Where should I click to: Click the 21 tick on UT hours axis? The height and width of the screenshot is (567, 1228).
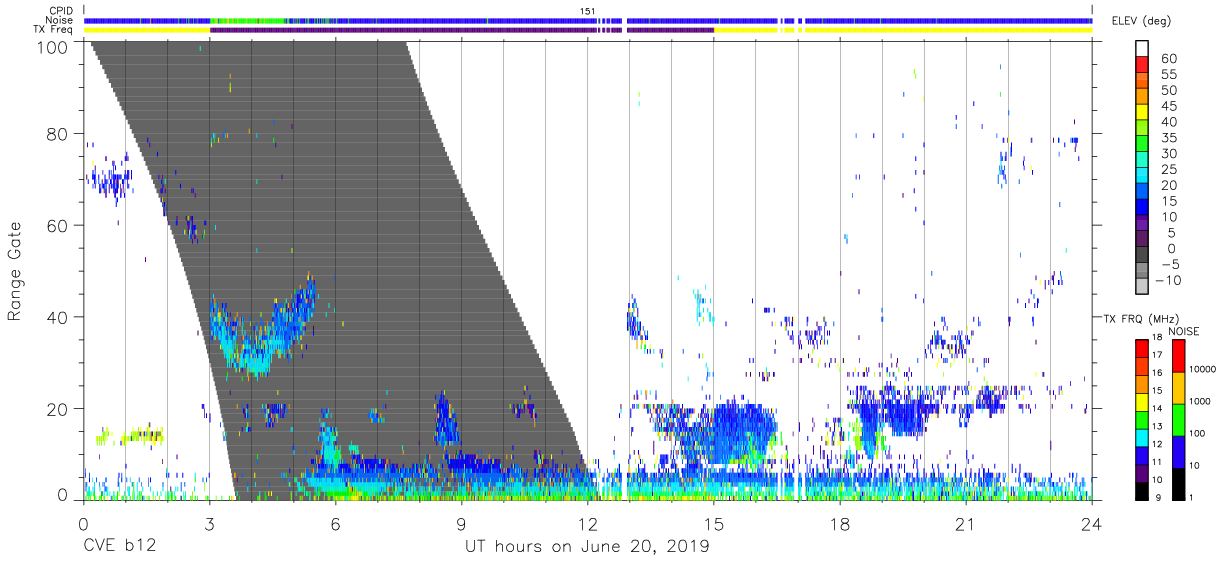(x=965, y=523)
